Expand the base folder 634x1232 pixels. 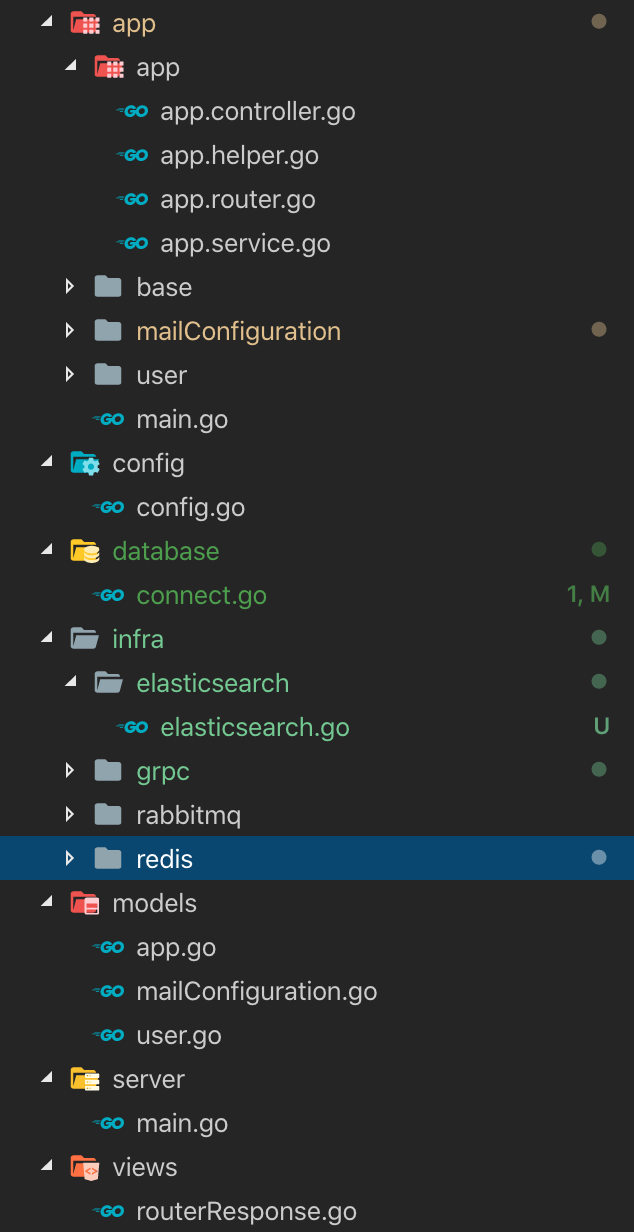click(x=69, y=286)
